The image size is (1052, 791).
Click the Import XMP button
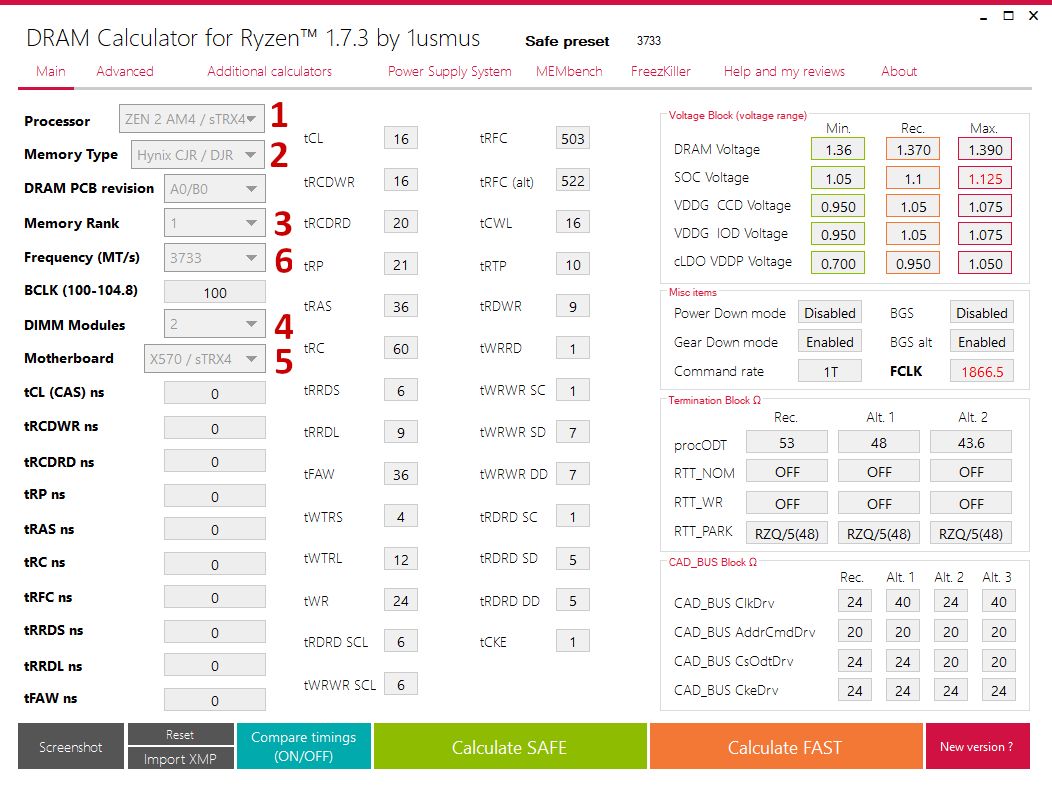tap(180, 758)
